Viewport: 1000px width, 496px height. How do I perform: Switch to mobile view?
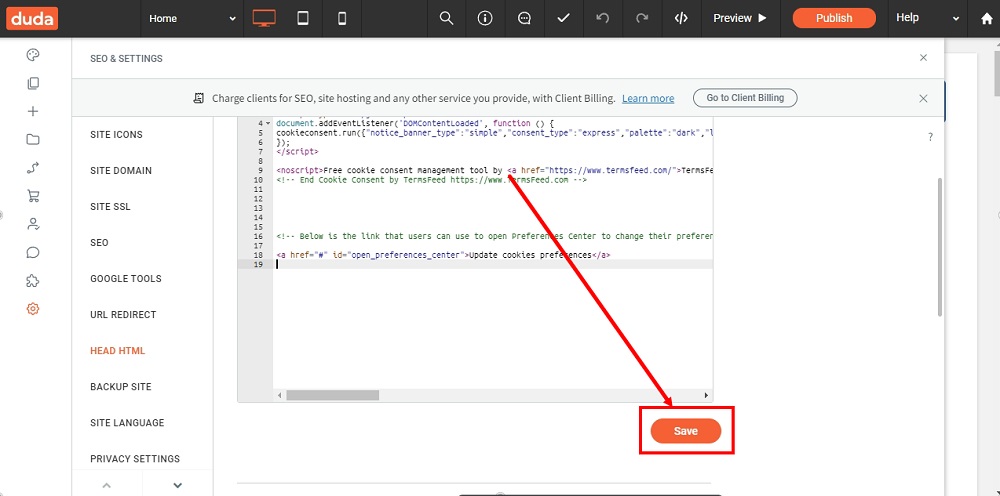(342, 18)
